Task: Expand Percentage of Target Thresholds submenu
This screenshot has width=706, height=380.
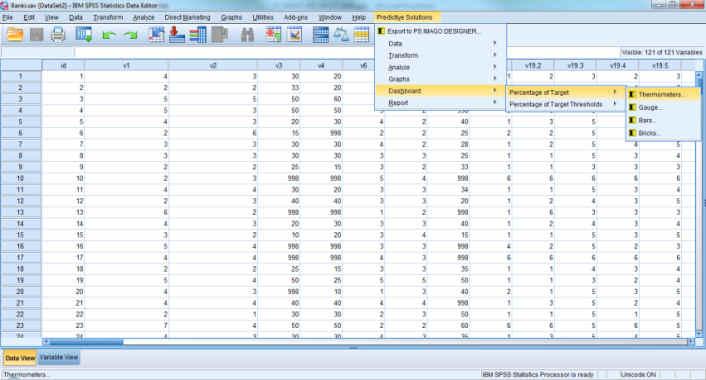Action: pyautogui.click(x=565, y=104)
